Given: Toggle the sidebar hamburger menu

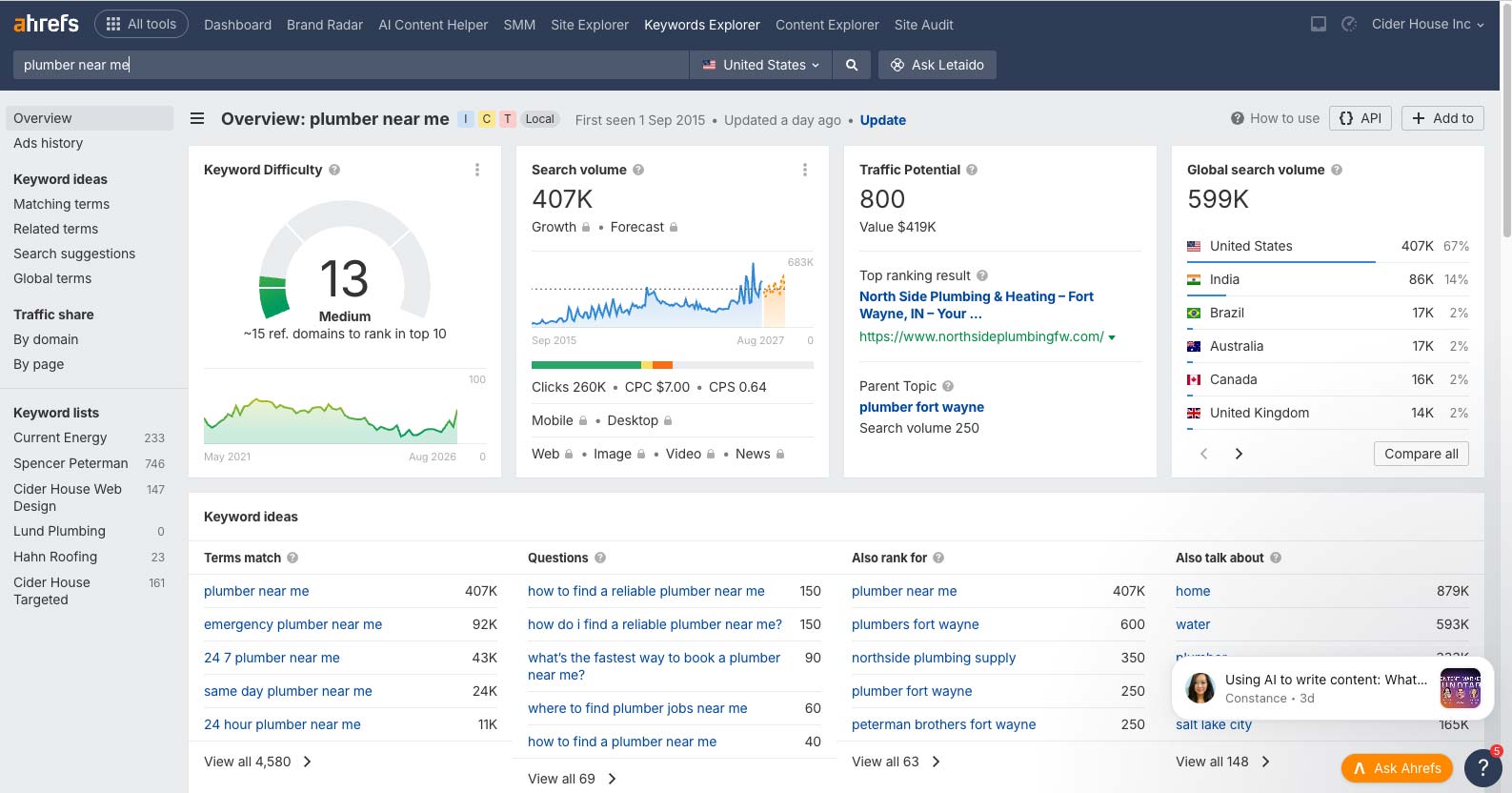Looking at the screenshot, I should [197, 118].
